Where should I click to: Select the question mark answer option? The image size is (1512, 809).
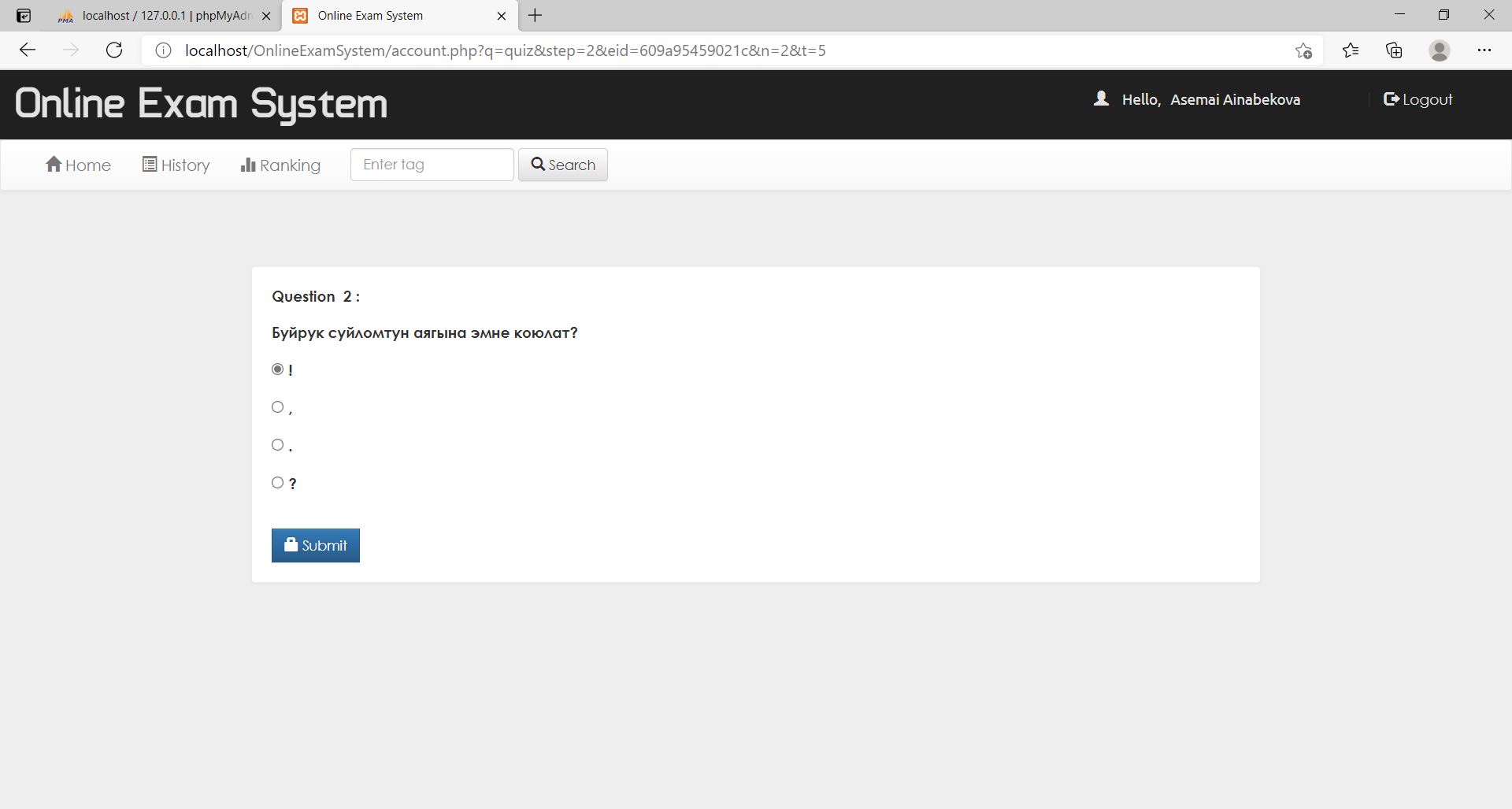(277, 482)
